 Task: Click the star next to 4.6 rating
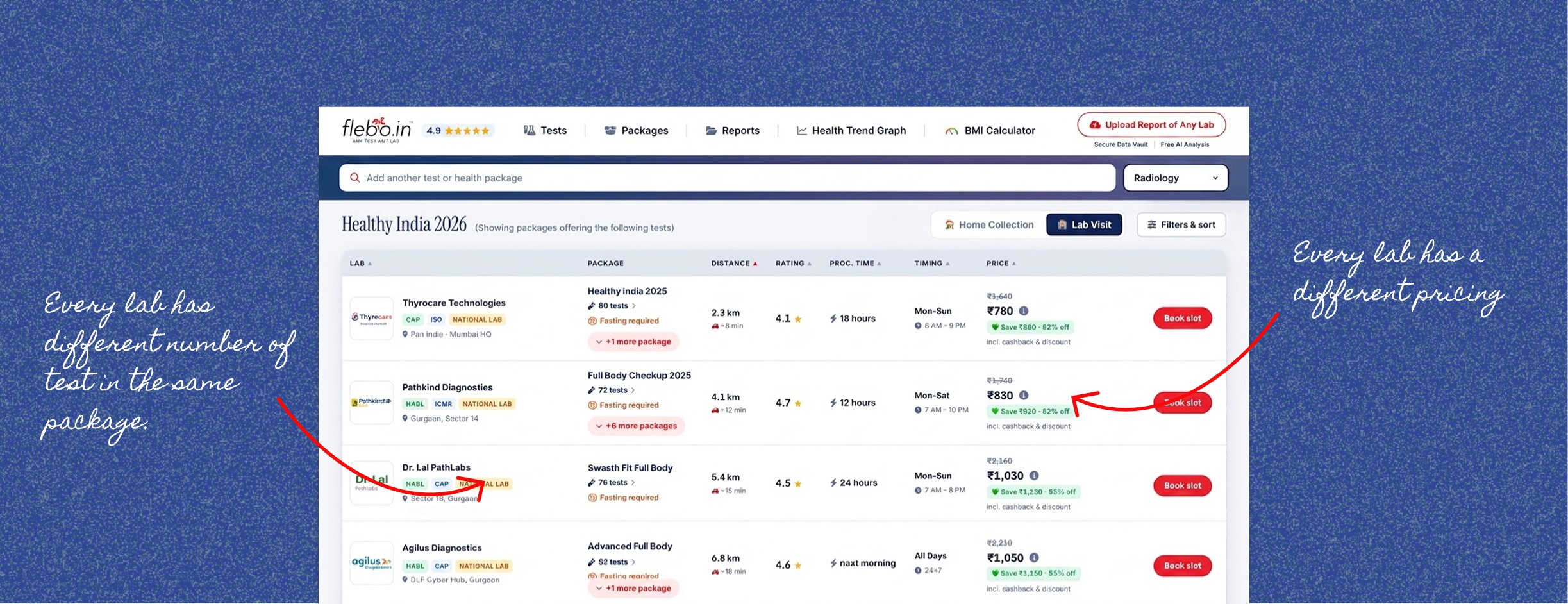[x=798, y=566]
